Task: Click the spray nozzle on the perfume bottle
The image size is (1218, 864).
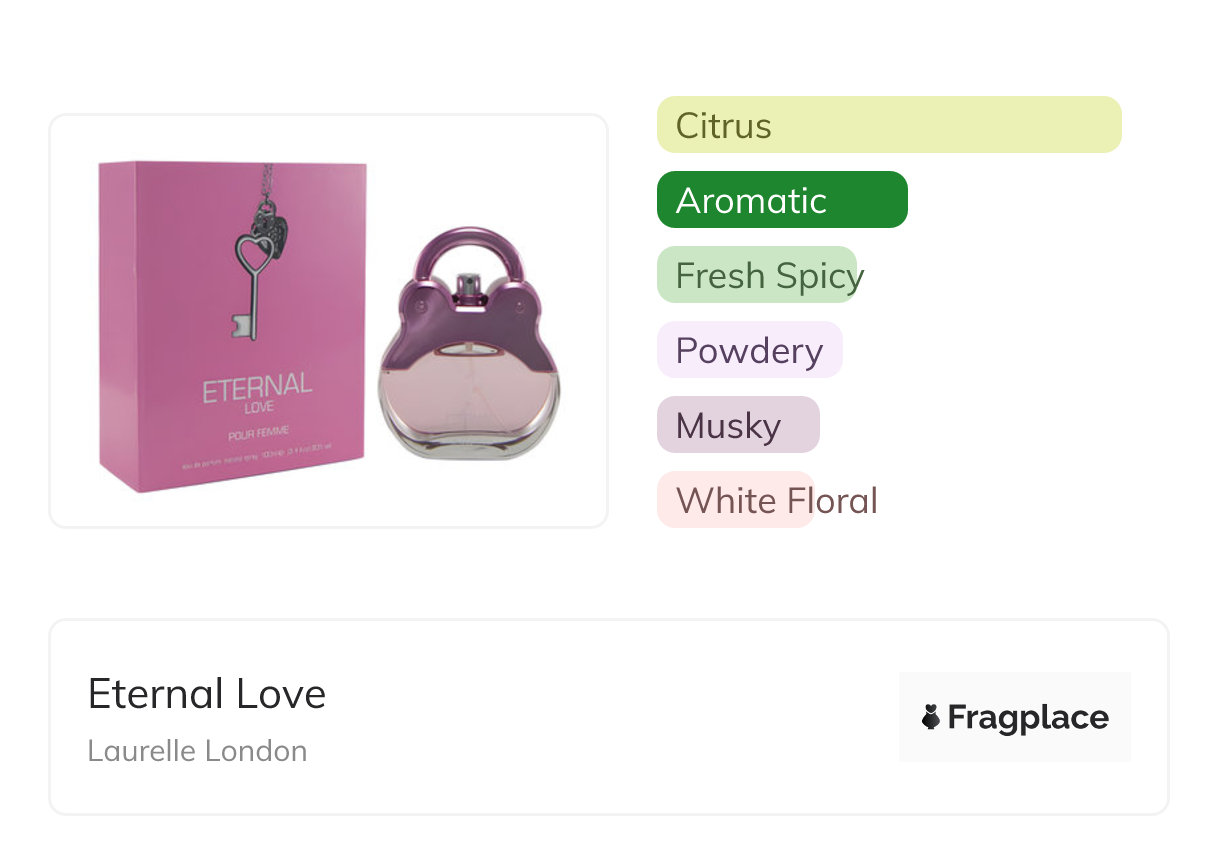Action: (x=467, y=290)
